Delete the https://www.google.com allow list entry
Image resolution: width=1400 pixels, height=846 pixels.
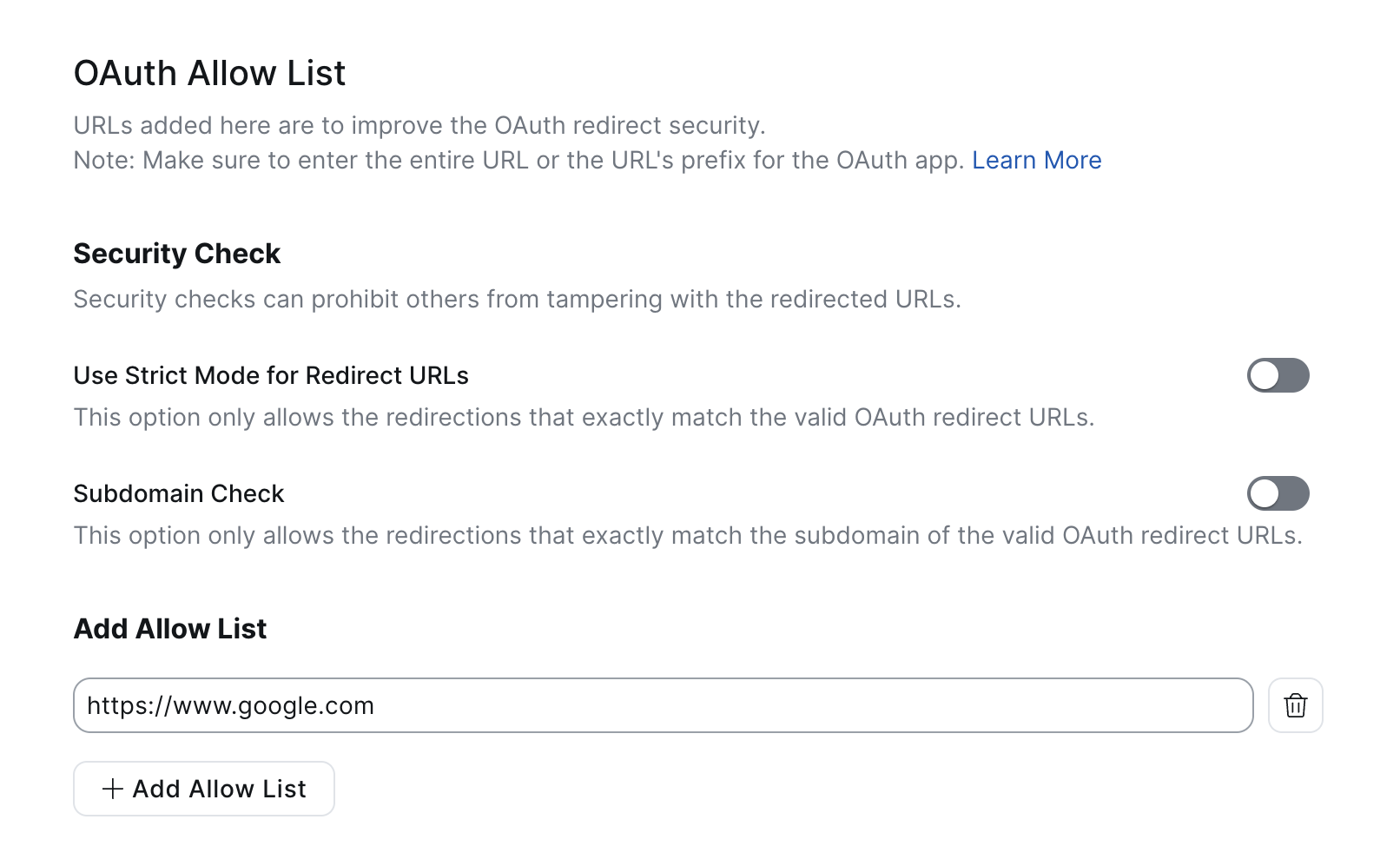tap(1295, 705)
